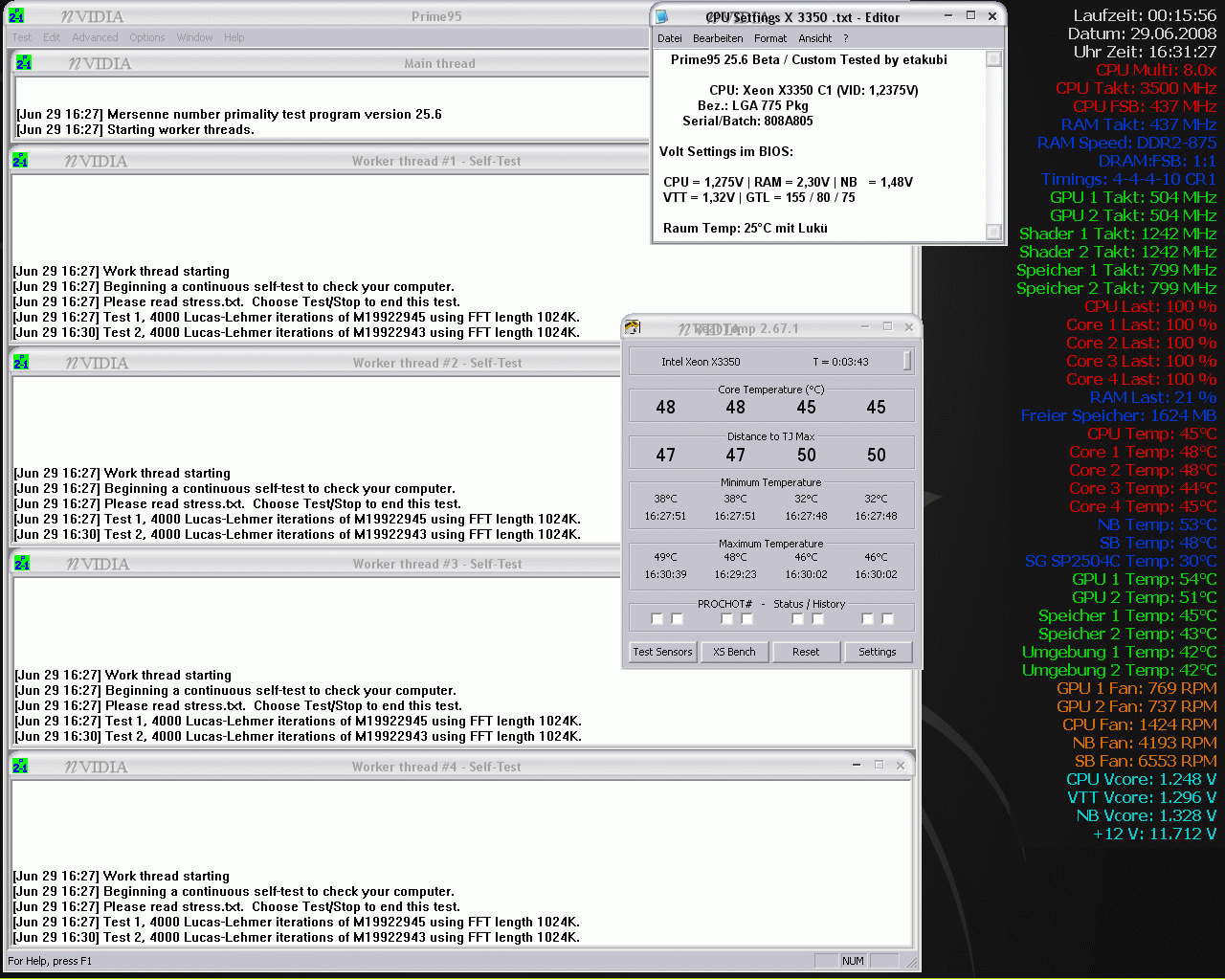This screenshot has width=1225, height=980.
Task: Click the 'Freier Speicher: 1624 MB' line
Action: point(1119,415)
